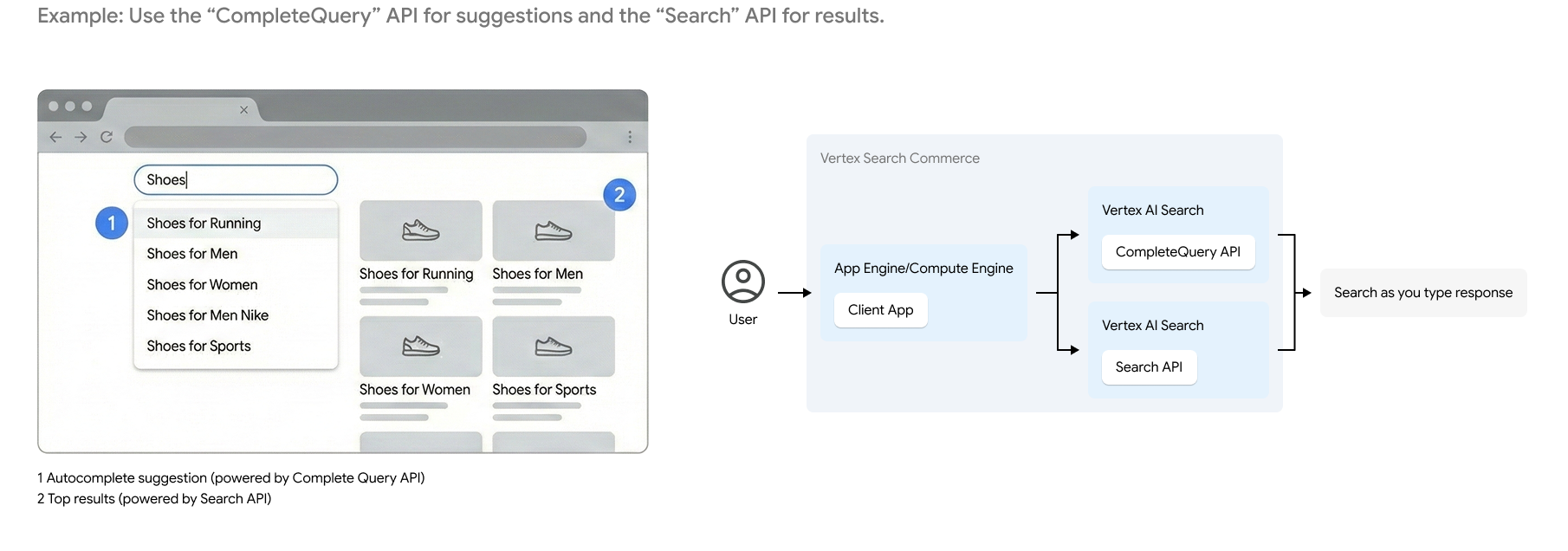Open the Shoes for Running product thumbnail

pos(421,231)
